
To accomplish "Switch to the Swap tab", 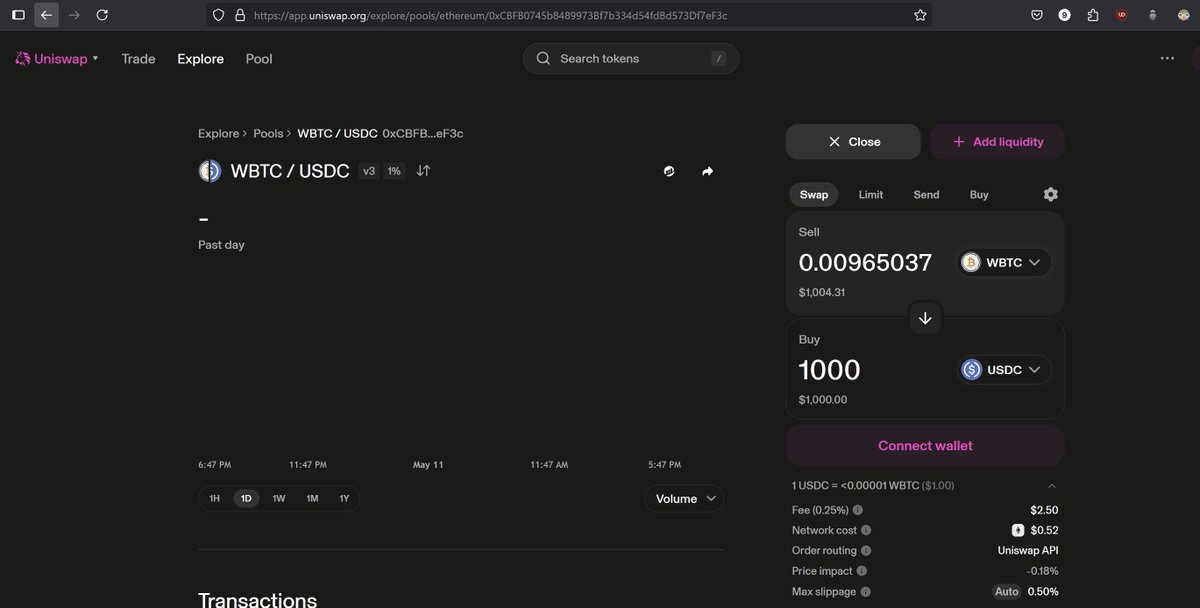I will tap(814, 194).
